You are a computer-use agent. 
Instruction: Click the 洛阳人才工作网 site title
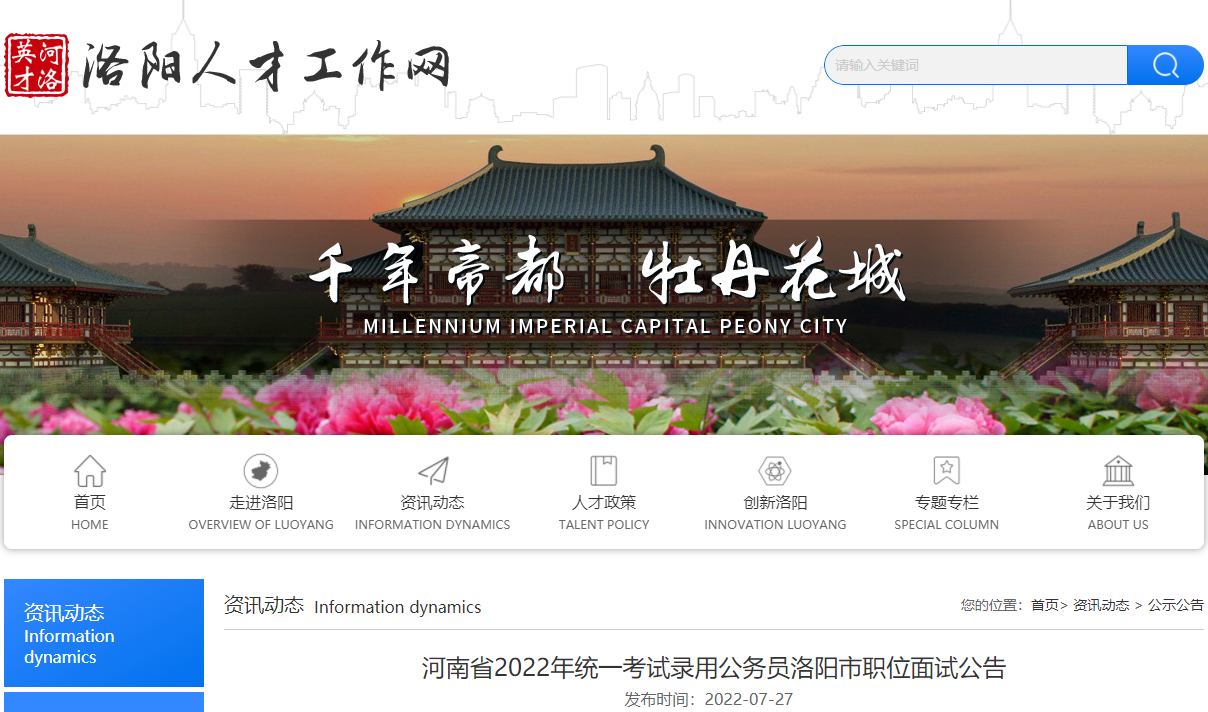(265, 67)
